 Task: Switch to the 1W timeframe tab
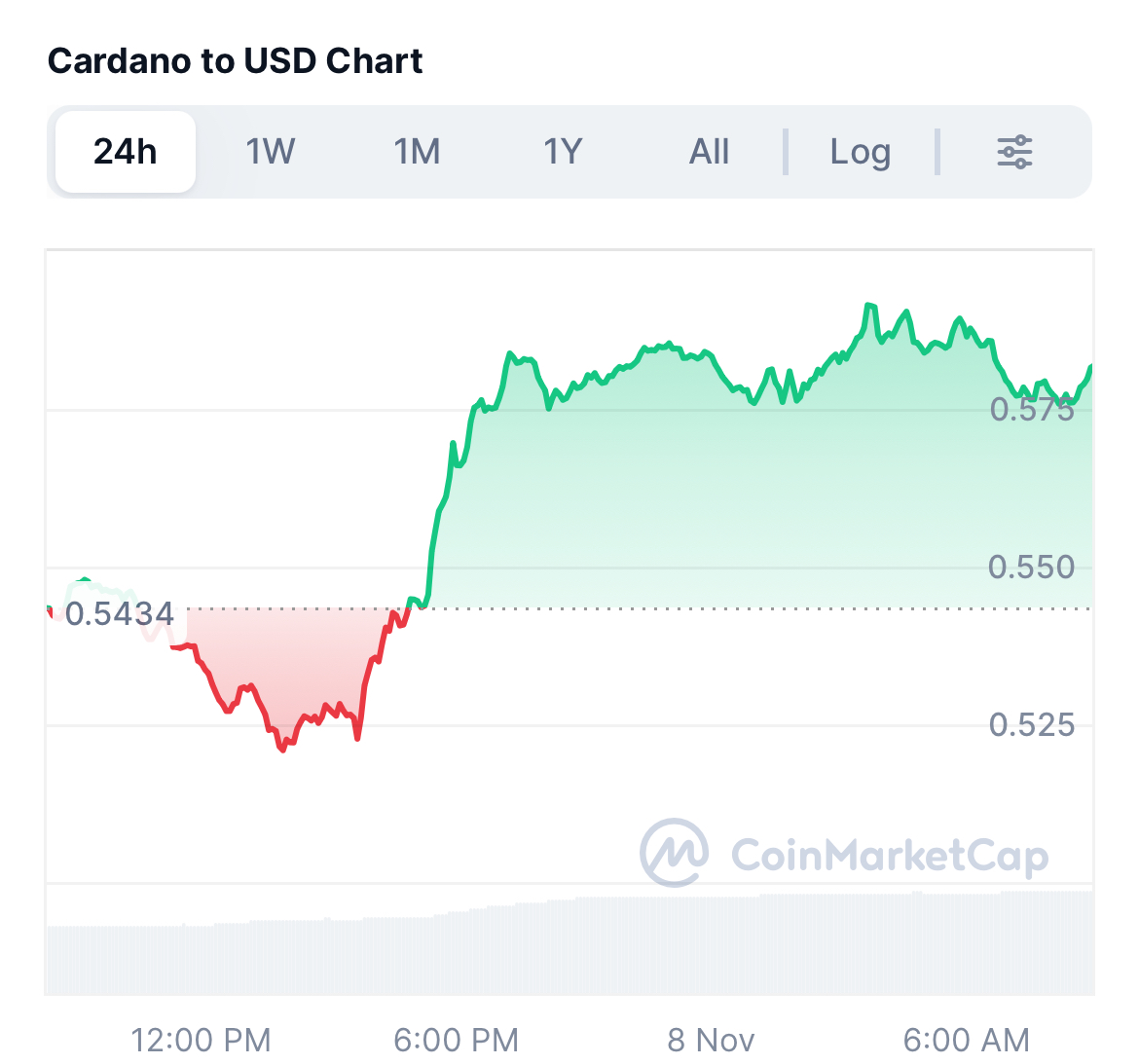click(x=270, y=152)
